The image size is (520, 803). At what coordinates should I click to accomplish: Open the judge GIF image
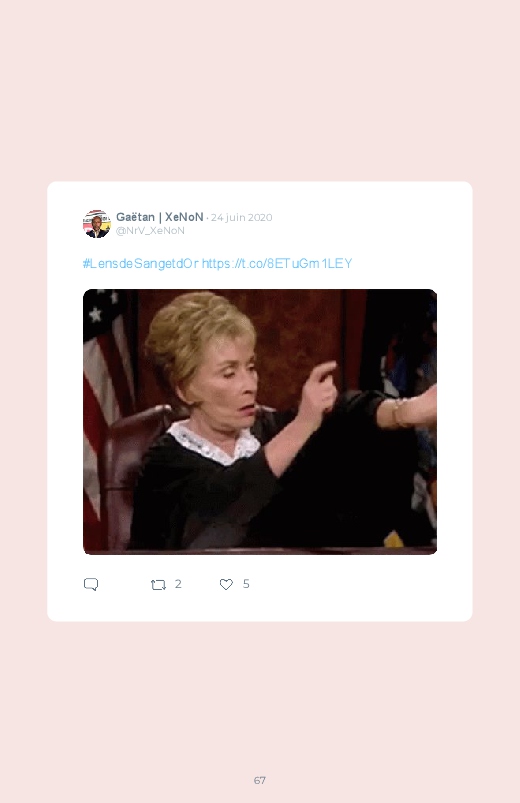[x=260, y=421]
